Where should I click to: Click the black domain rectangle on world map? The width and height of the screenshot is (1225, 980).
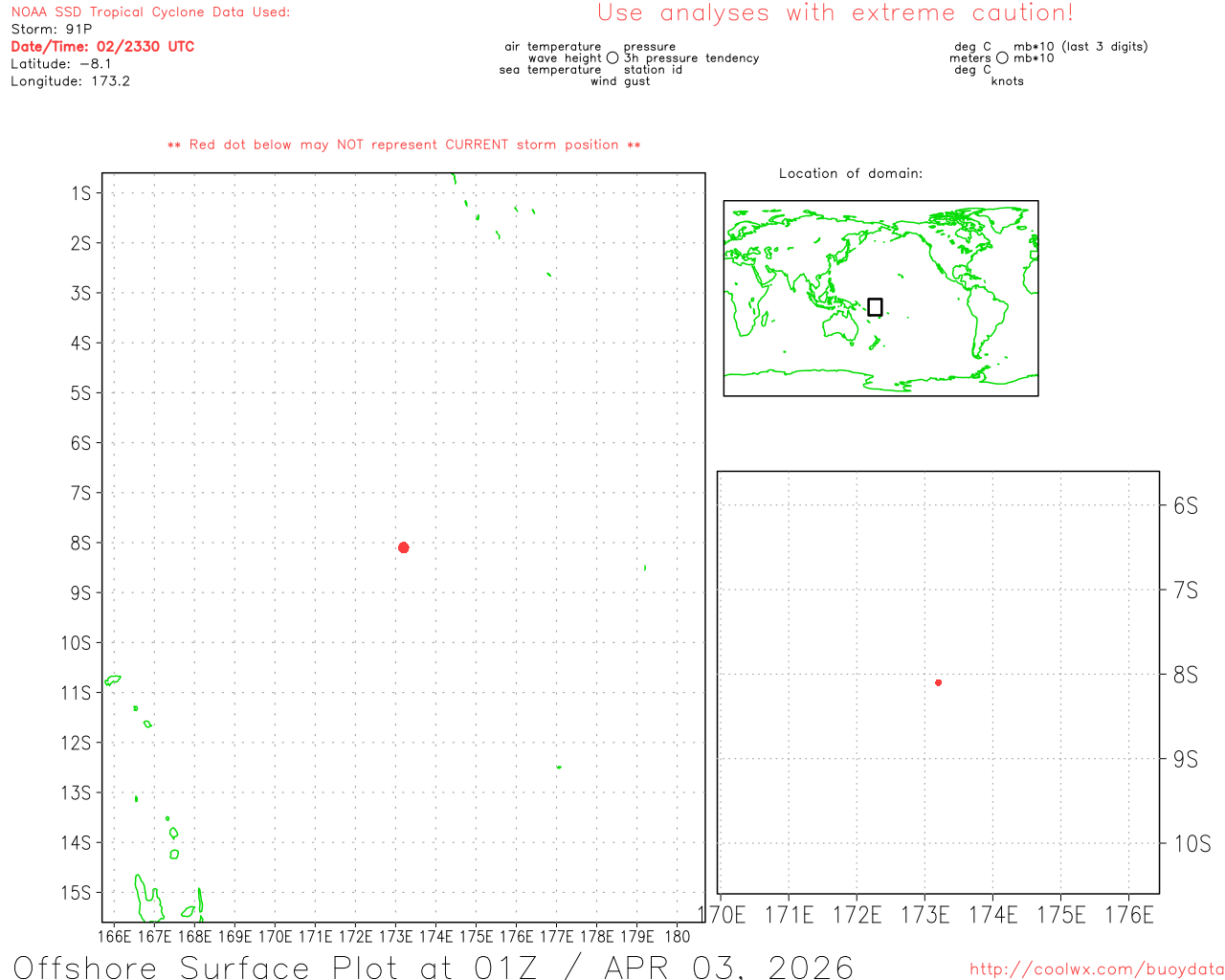[x=875, y=307]
